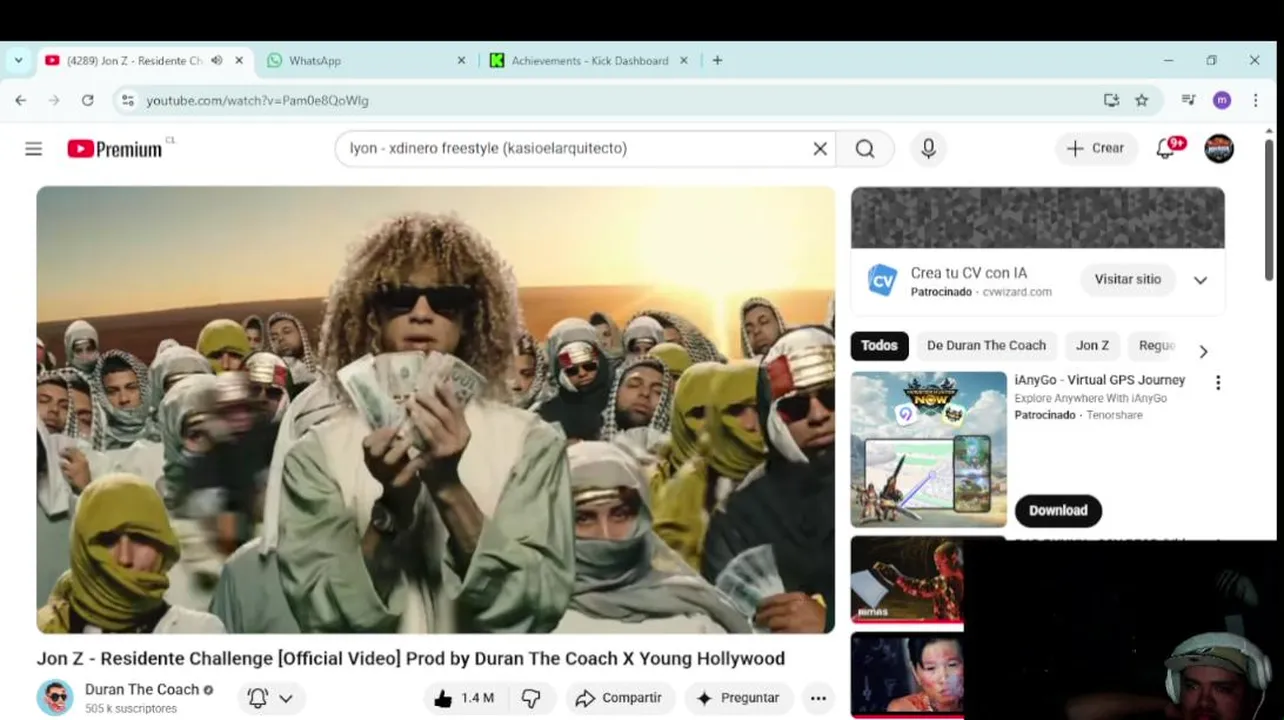Click the "505 k suscriptores" text
The width and height of the screenshot is (1284, 720).
[131, 709]
